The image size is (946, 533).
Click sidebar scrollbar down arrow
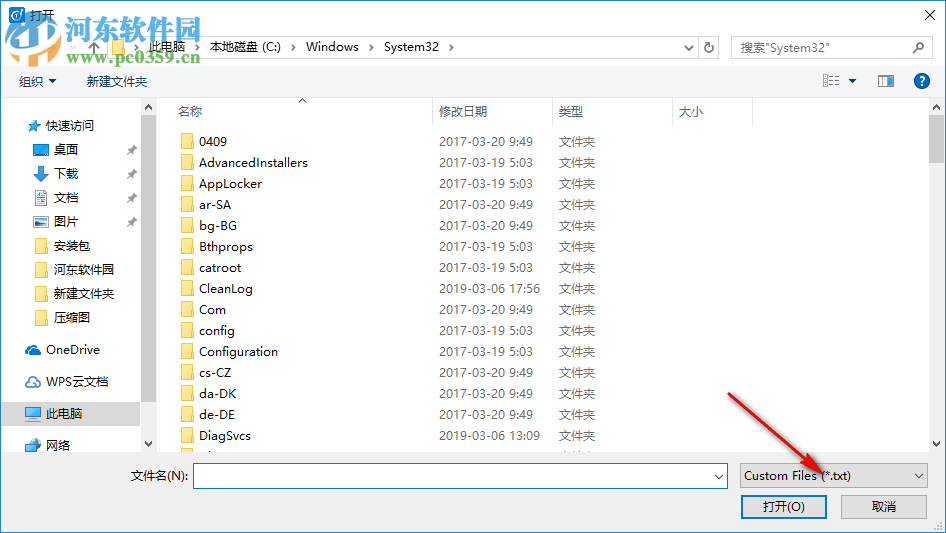[148, 444]
